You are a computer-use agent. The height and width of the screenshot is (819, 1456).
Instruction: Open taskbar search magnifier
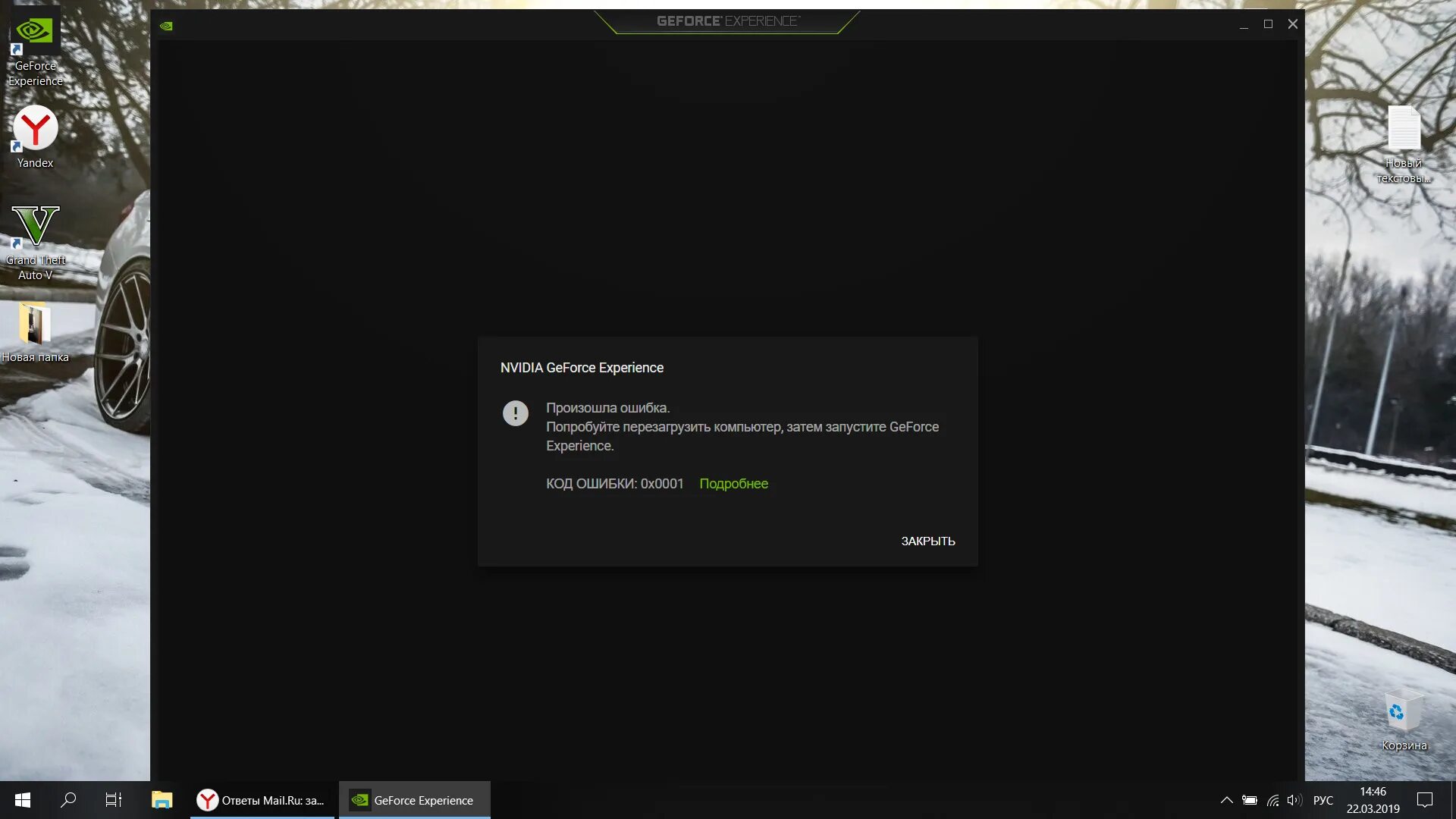[x=68, y=800]
